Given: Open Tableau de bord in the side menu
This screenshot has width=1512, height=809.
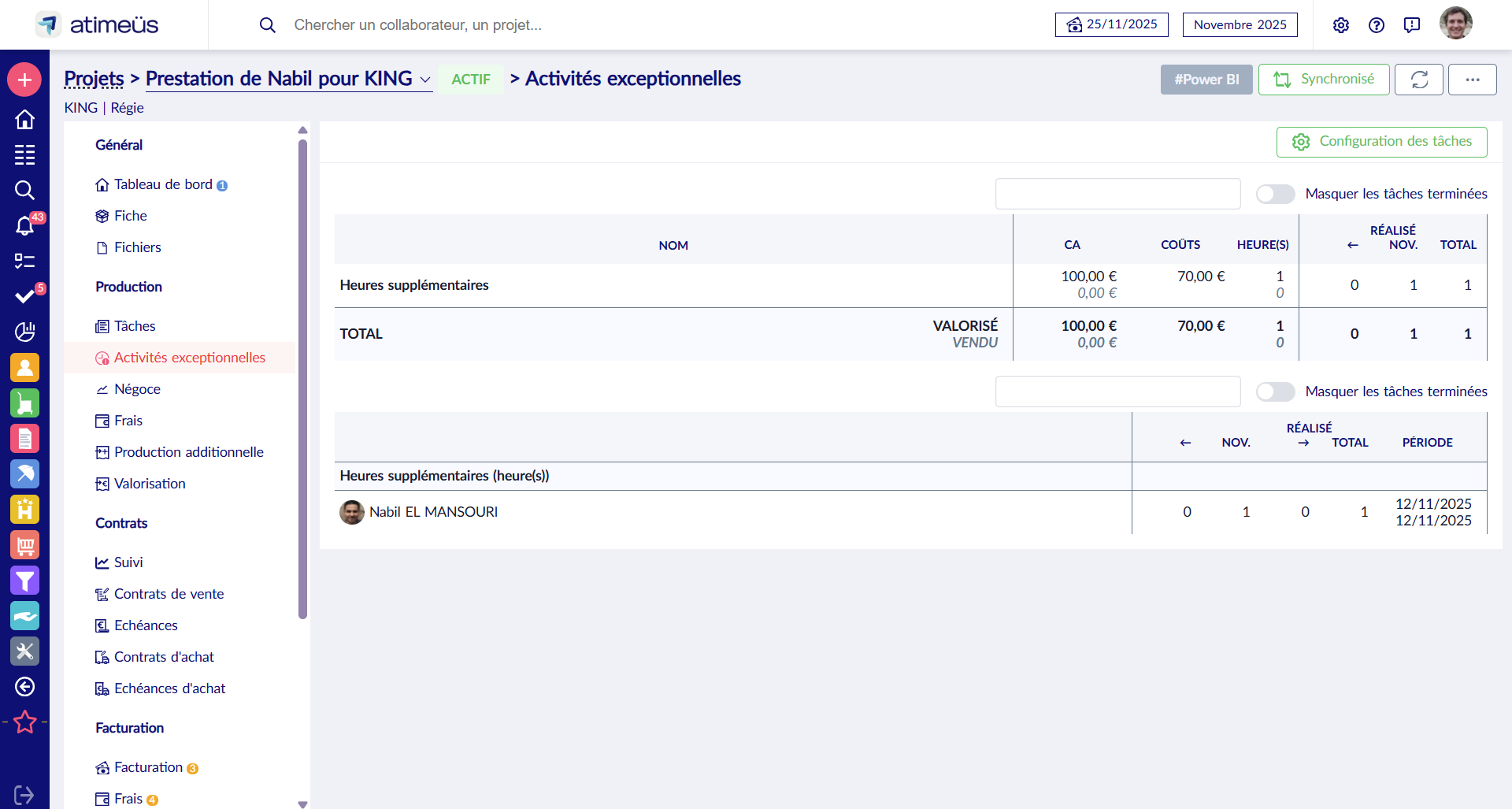Looking at the screenshot, I should [x=163, y=184].
